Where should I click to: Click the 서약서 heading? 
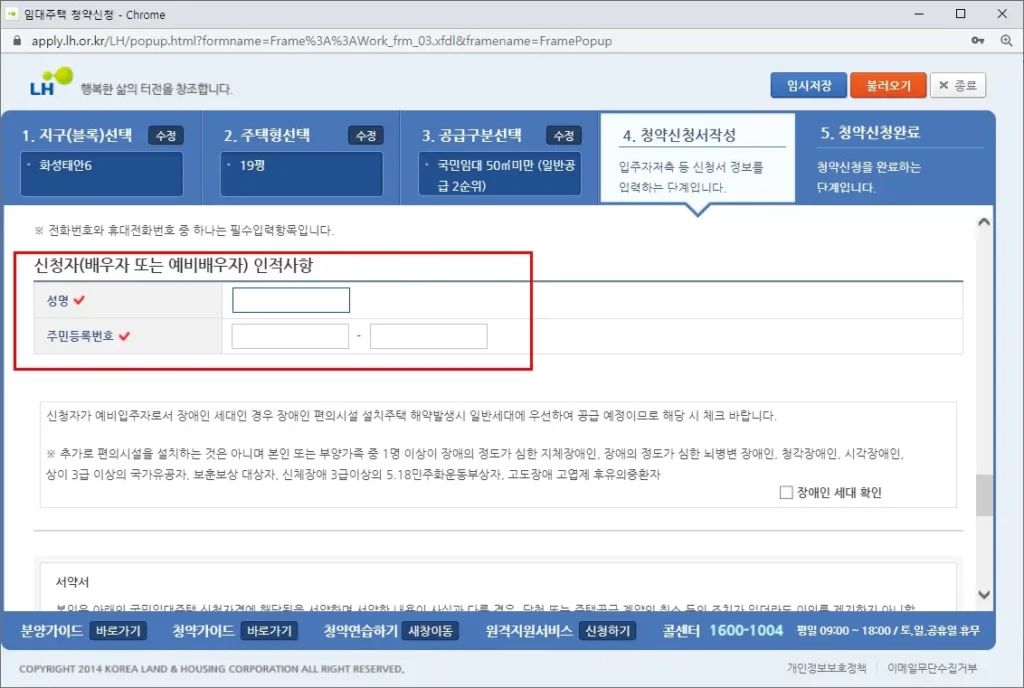72,582
